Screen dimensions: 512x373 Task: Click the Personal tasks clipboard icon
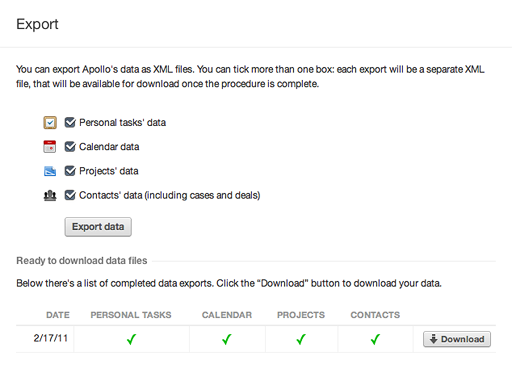[x=50, y=123]
